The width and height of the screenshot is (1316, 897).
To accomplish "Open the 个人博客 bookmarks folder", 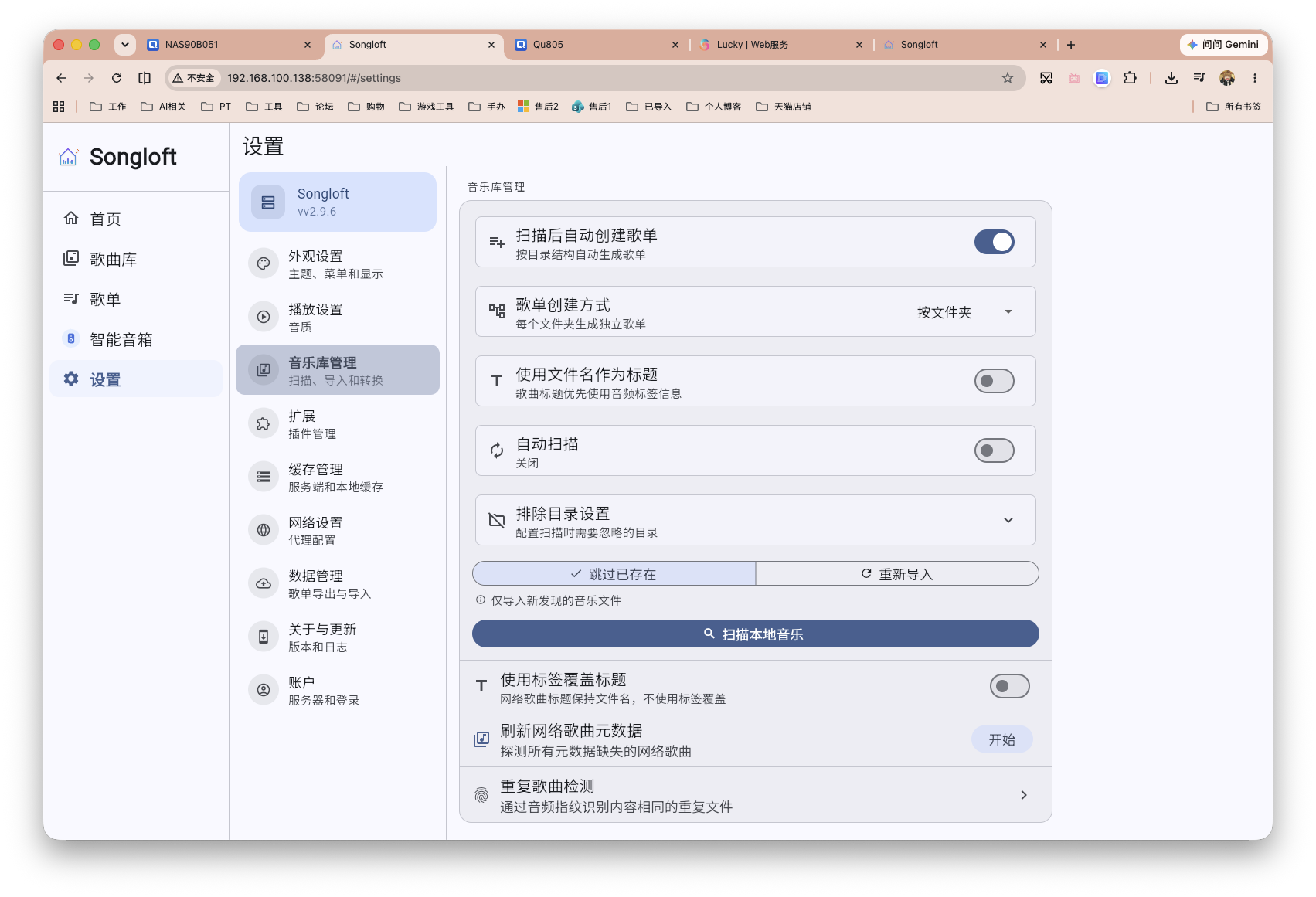I will [714, 107].
